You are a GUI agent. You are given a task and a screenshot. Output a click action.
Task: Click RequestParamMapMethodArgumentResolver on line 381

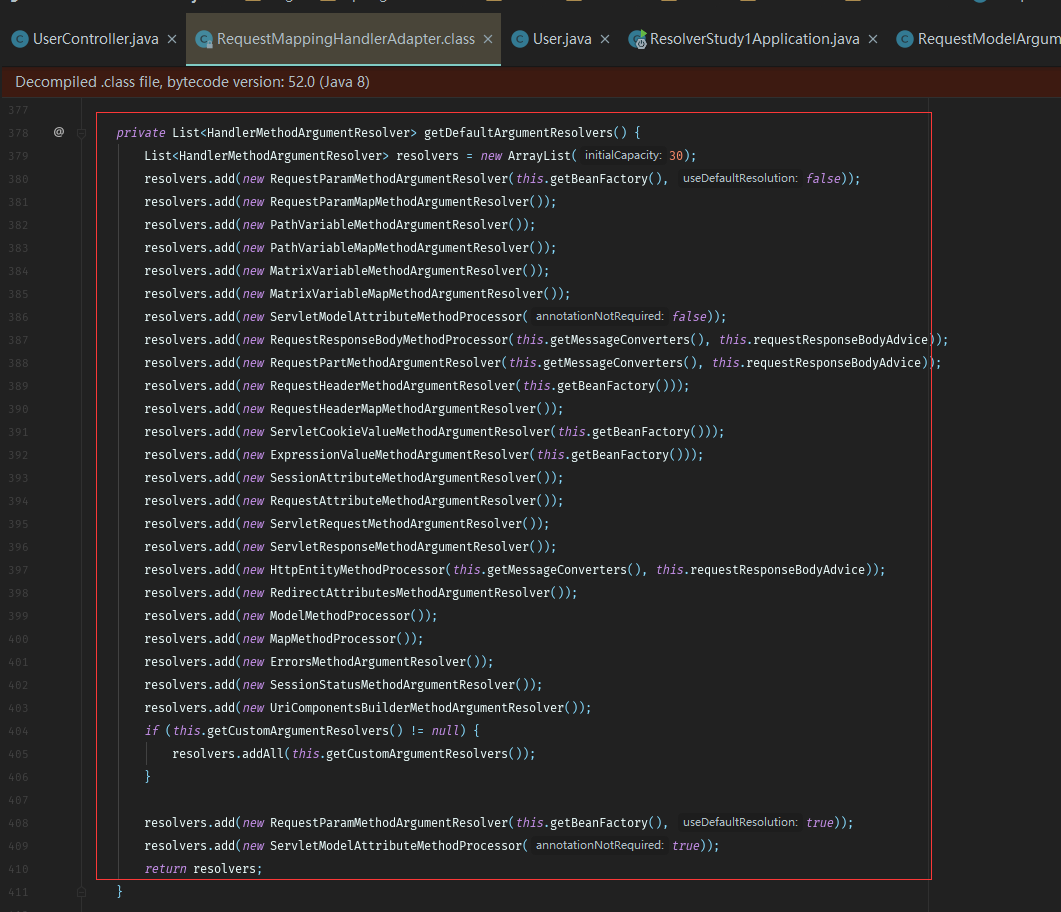[x=399, y=202]
